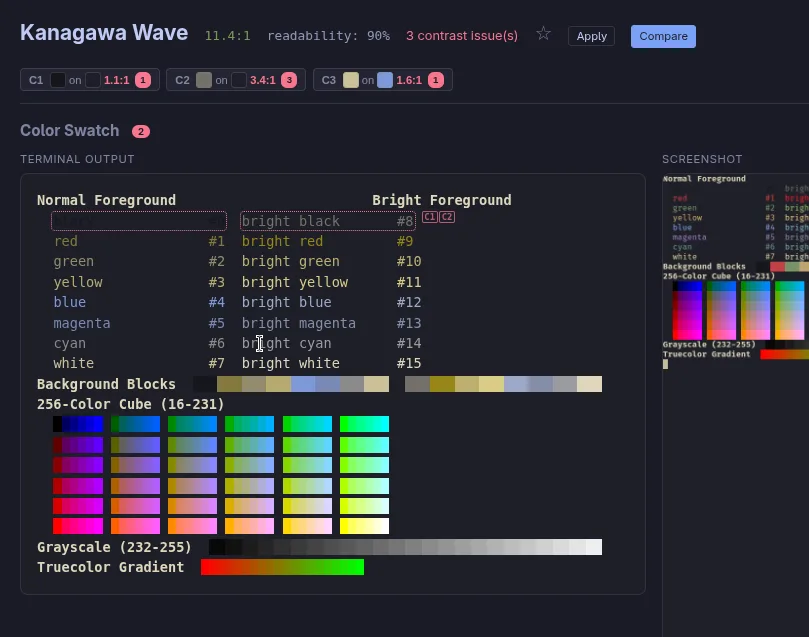This screenshot has width=809, height=637.
Task: Collapse the Color Swatch section header
Action: pyautogui.click(x=70, y=131)
